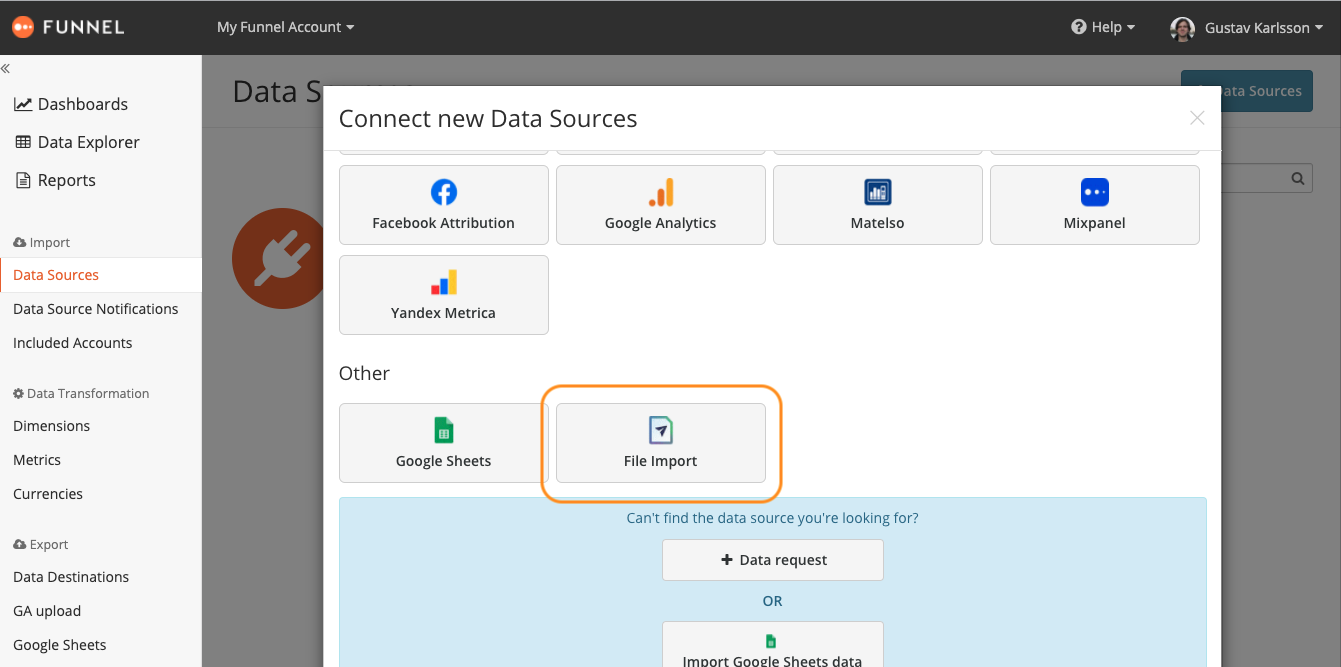
Task: Click the Google Analytics logo icon
Action: pos(661,192)
